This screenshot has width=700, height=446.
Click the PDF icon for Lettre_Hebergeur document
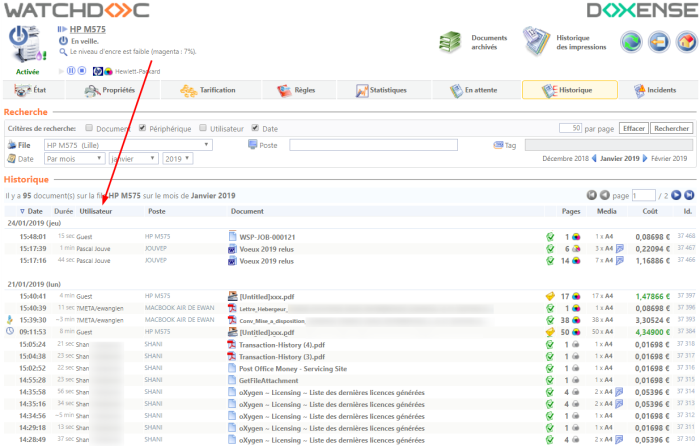tap(232, 309)
